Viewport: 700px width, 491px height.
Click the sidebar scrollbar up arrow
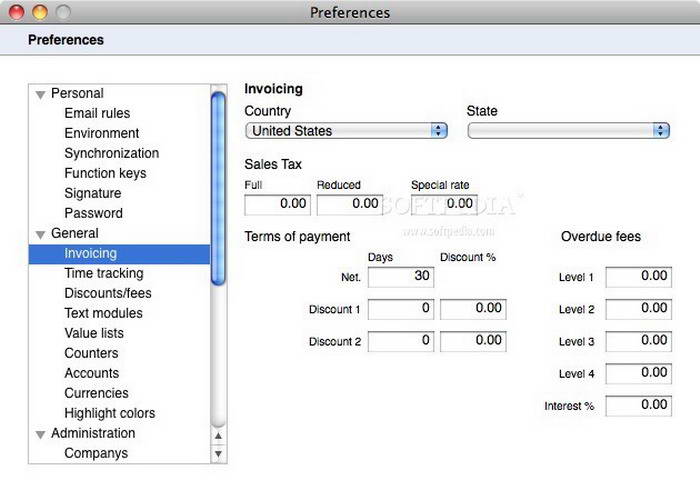(x=219, y=436)
